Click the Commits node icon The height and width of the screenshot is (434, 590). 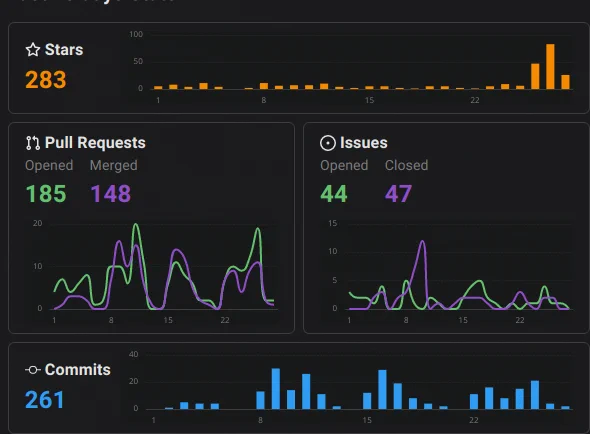coord(33,370)
